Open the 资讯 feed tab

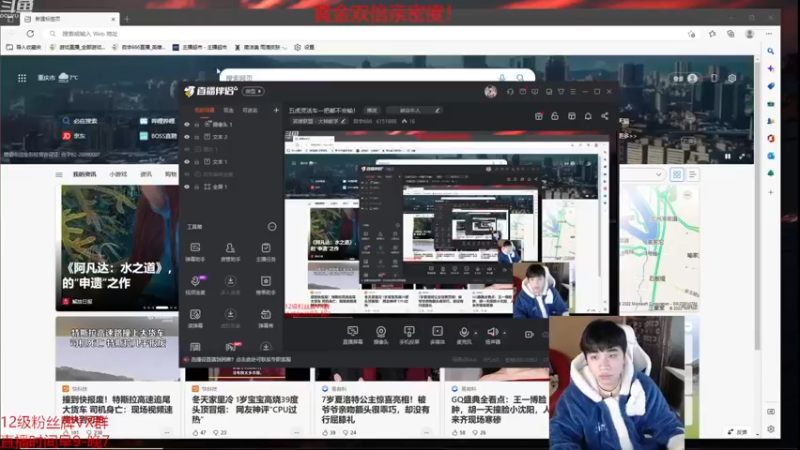pos(146,174)
